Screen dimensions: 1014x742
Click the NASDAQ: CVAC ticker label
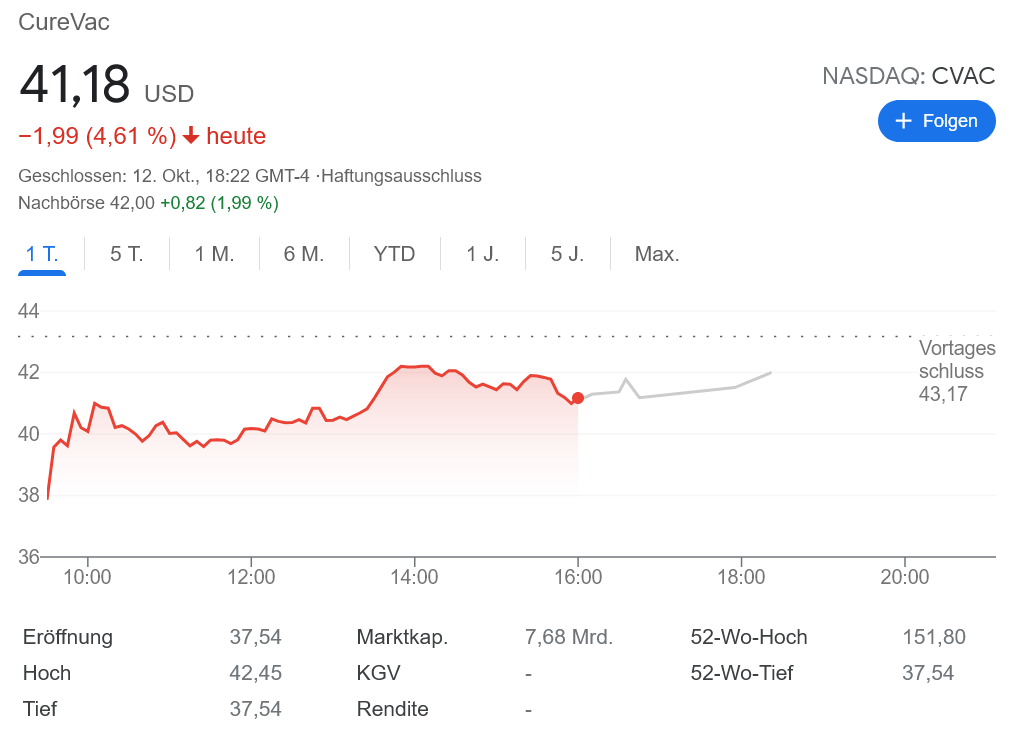[x=908, y=76]
